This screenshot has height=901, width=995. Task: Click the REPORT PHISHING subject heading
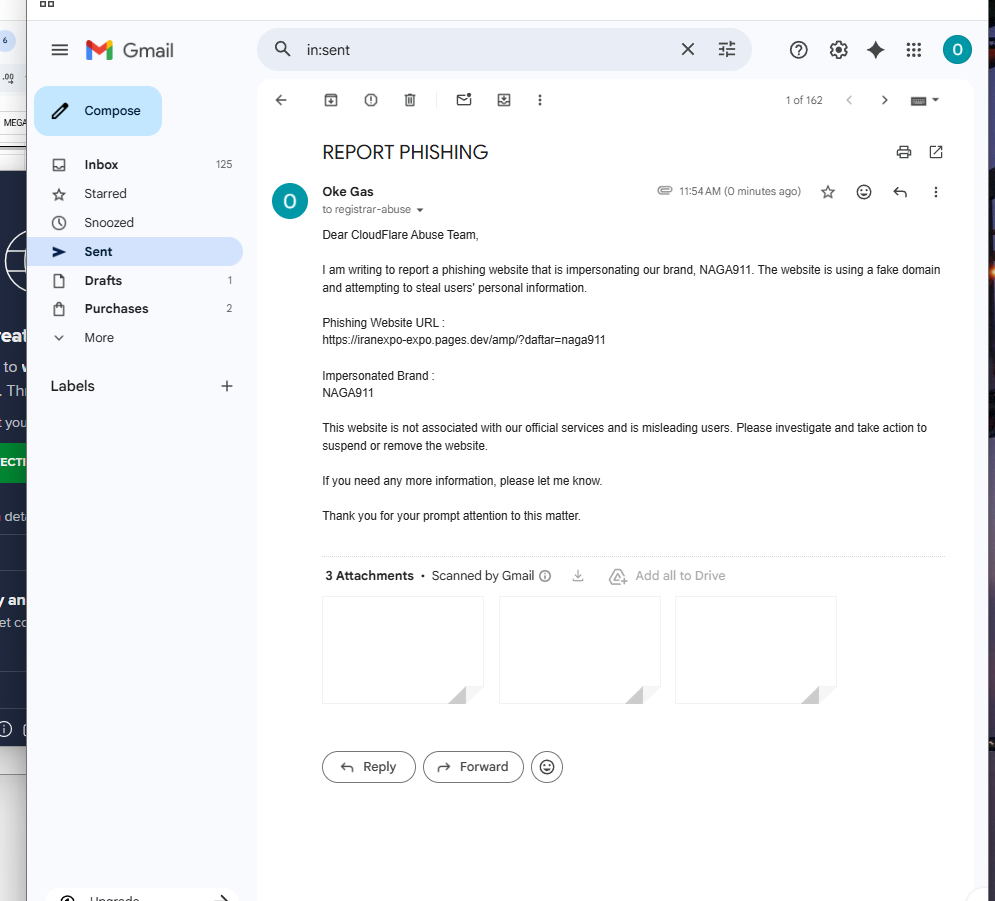click(405, 152)
